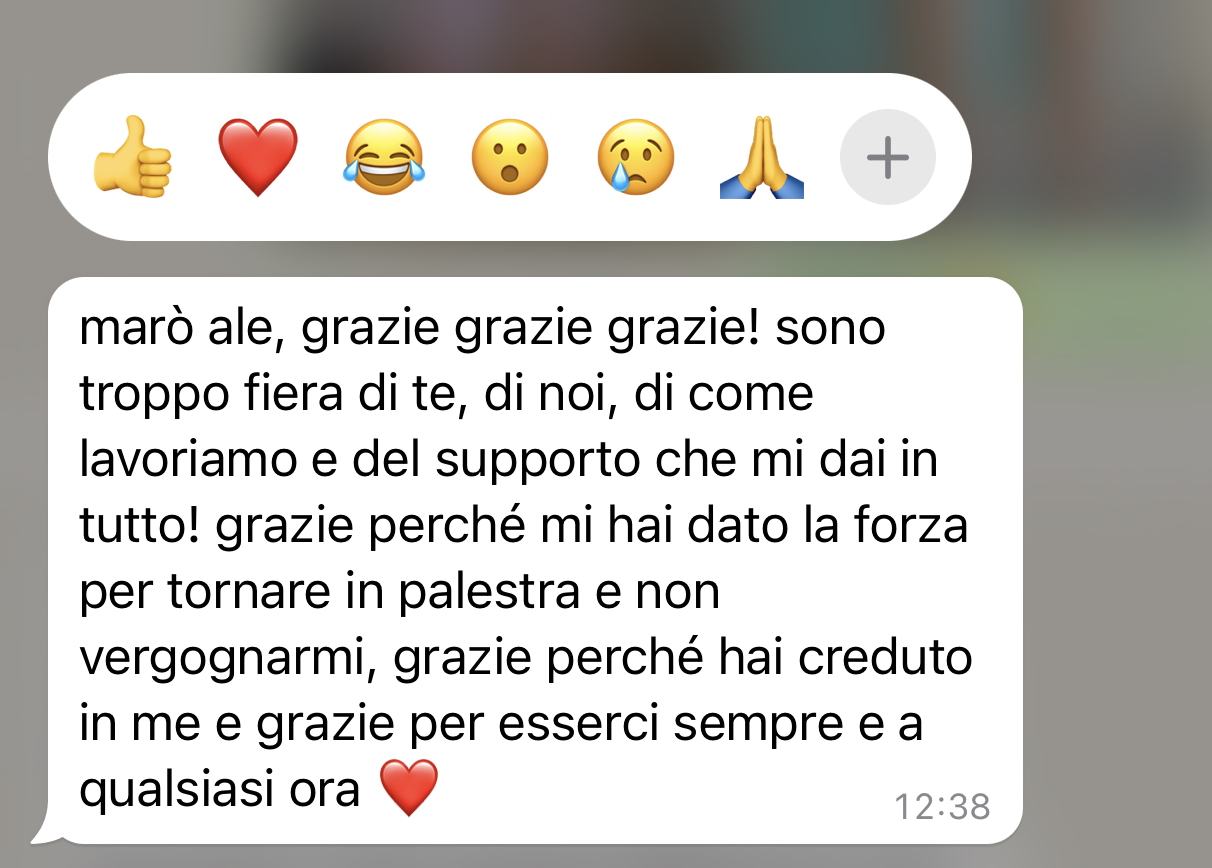The width and height of the screenshot is (1212, 868).
Task: Choose the tears of joy reaction
Action: tap(384, 158)
